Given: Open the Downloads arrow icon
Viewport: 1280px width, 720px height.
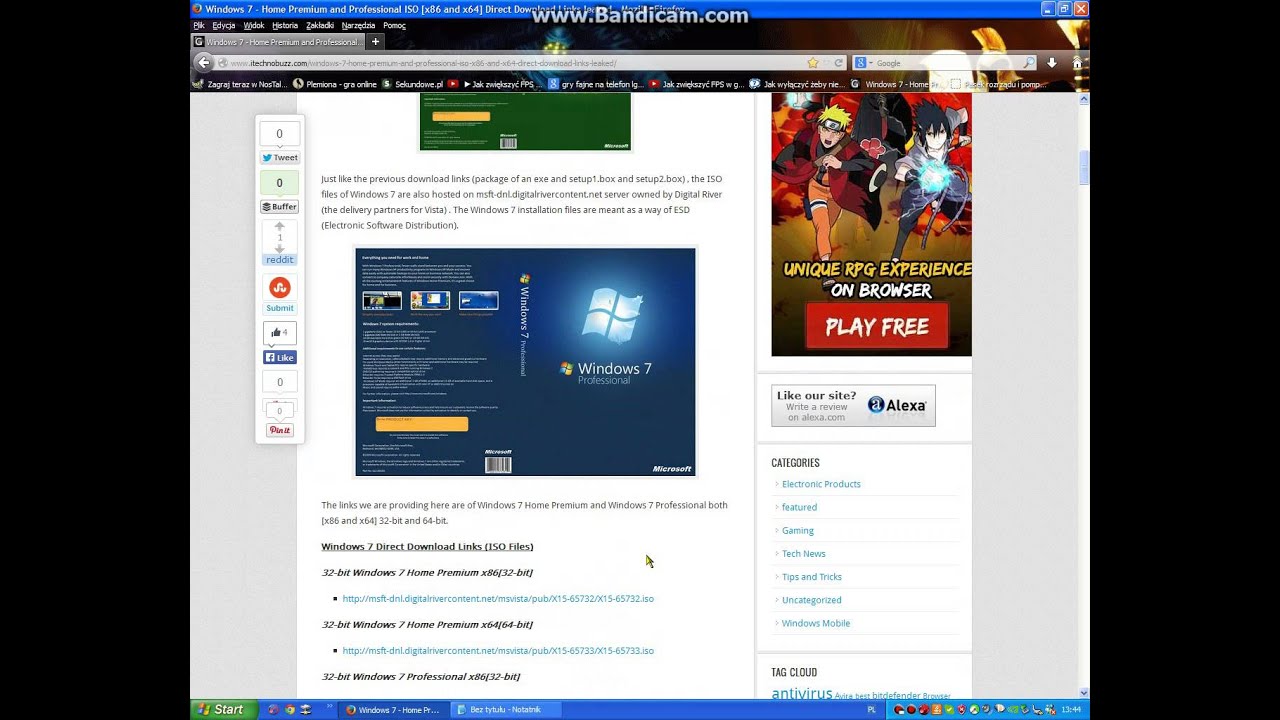Looking at the screenshot, I should click(1052, 62).
